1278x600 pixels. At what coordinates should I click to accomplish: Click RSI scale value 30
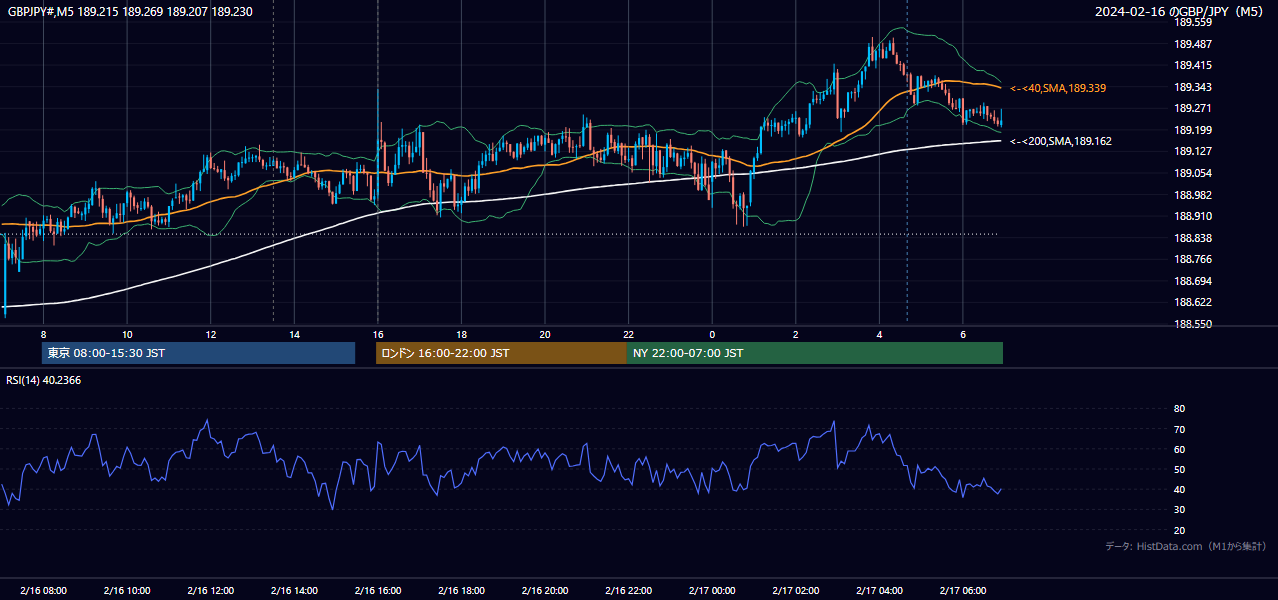[x=1179, y=510]
